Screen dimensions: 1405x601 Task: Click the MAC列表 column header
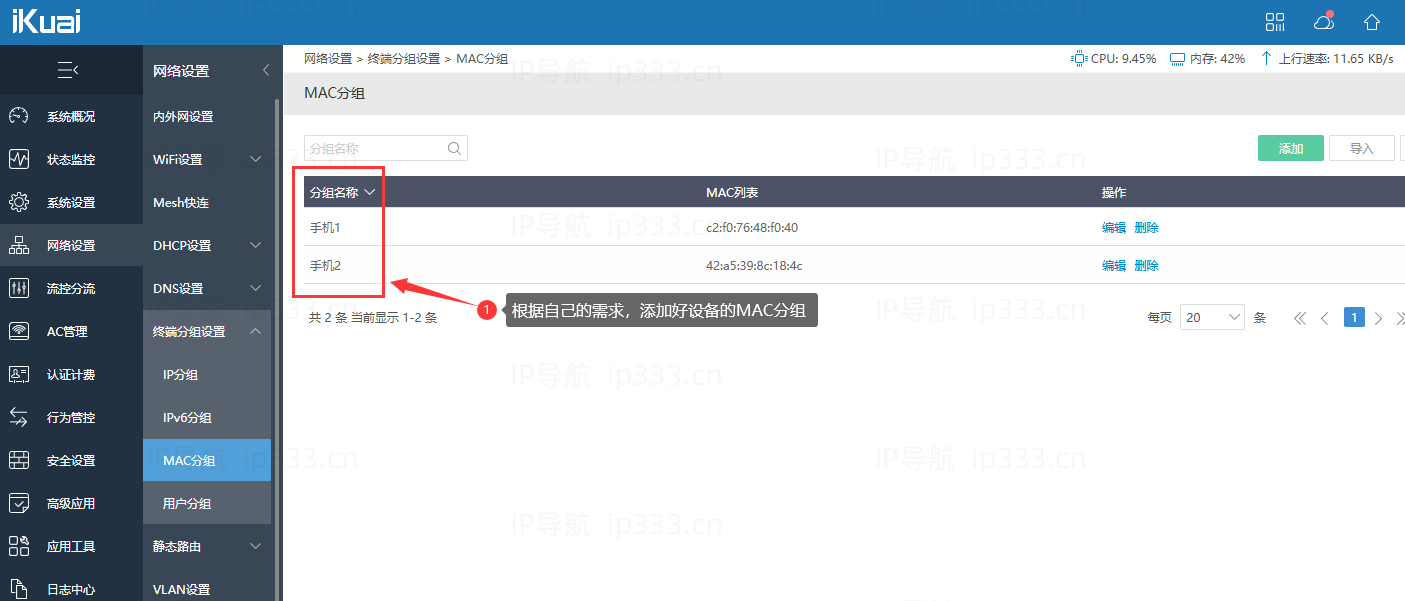tap(732, 192)
